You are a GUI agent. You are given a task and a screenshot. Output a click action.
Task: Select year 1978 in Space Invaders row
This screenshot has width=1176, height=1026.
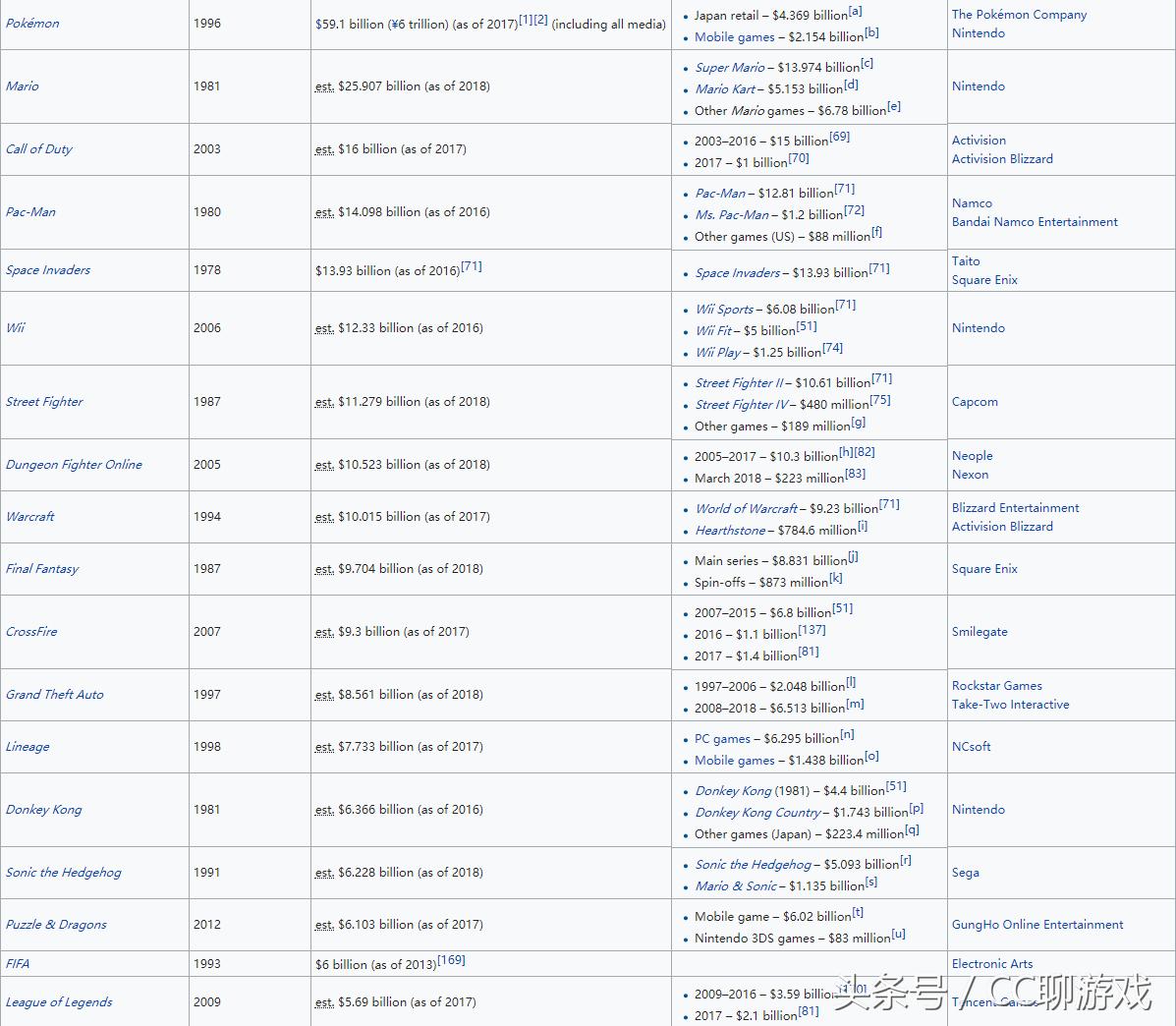(x=207, y=270)
